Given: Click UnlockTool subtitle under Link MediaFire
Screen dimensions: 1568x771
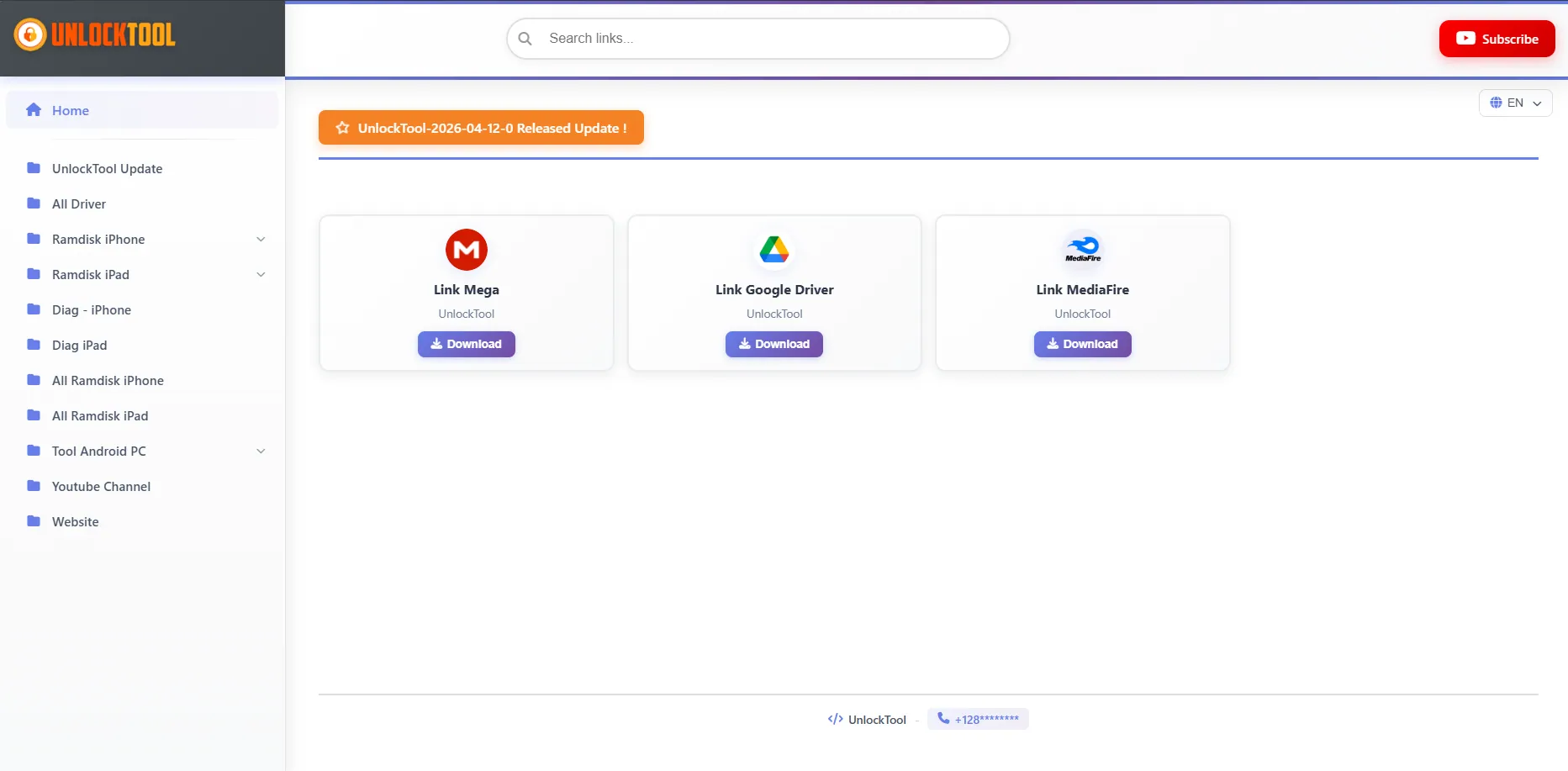Looking at the screenshot, I should coord(1083,314).
